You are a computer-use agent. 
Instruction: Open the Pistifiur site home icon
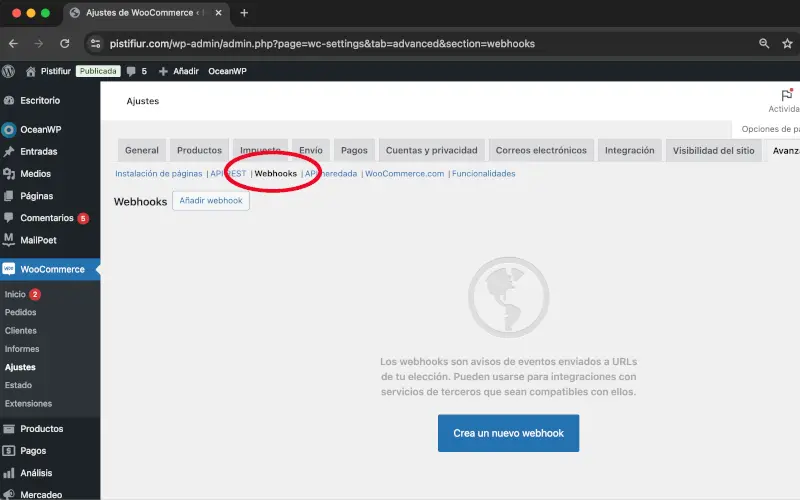point(31,71)
